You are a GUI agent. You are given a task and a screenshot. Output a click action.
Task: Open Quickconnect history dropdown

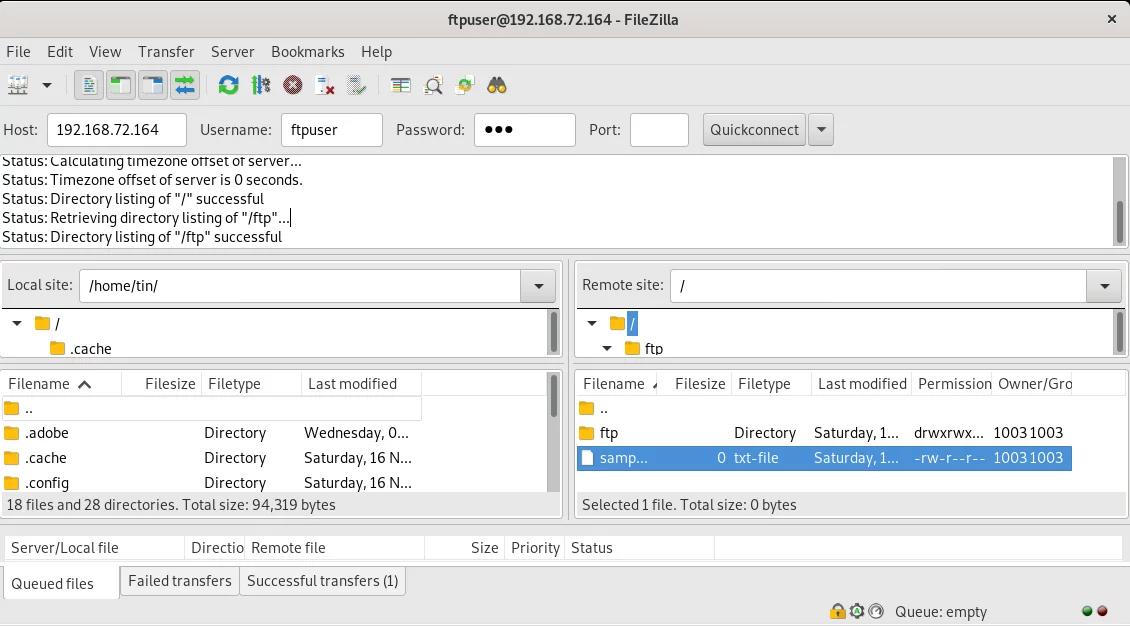pos(821,130)
